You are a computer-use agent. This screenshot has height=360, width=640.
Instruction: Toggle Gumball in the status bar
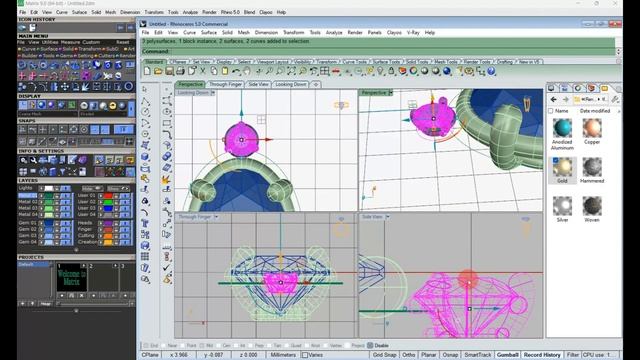pos(507,355)
